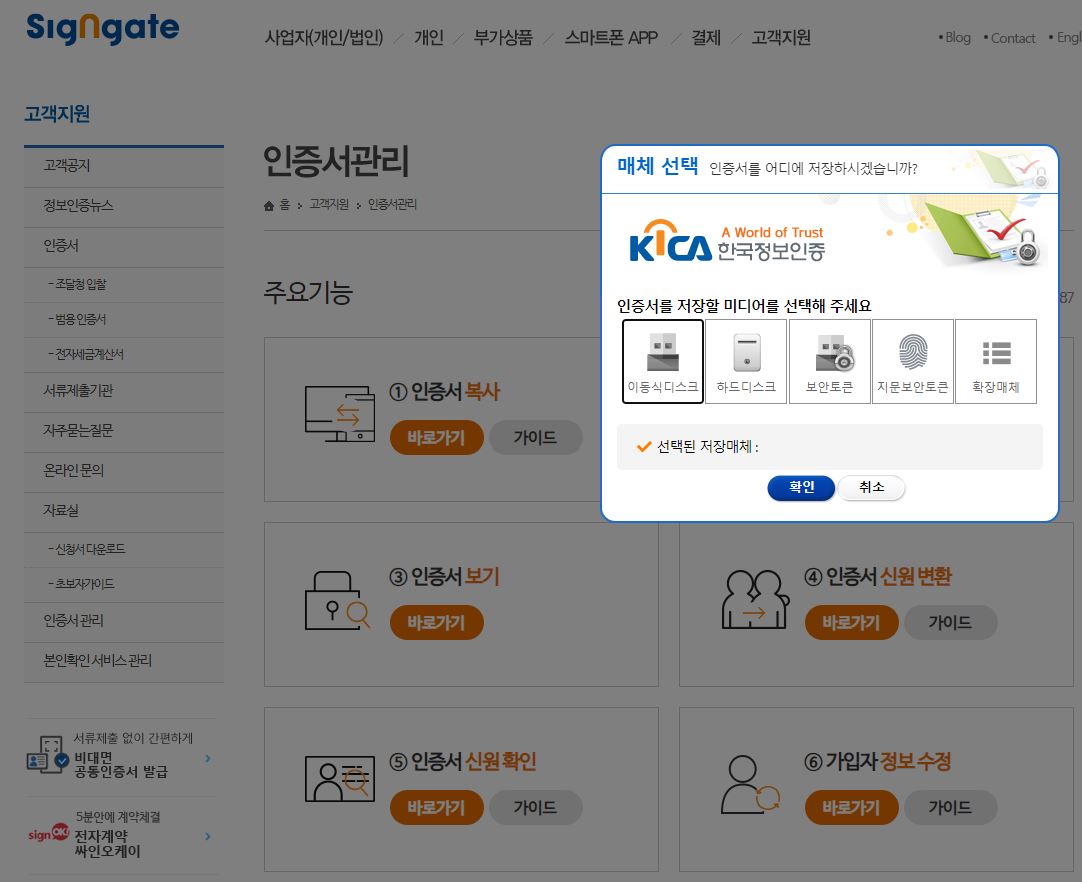Screen dimensions: 1082x882
Task: Open the 비대면 공동인증서 발급 banner
Action: click(x=120, y=756)
